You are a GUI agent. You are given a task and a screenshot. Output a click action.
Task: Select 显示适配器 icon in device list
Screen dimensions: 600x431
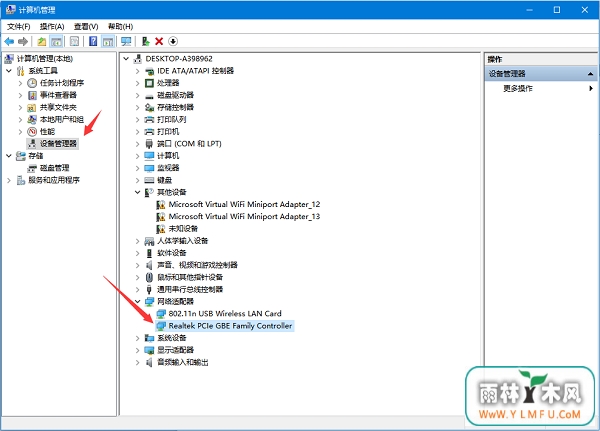point(149,350)
